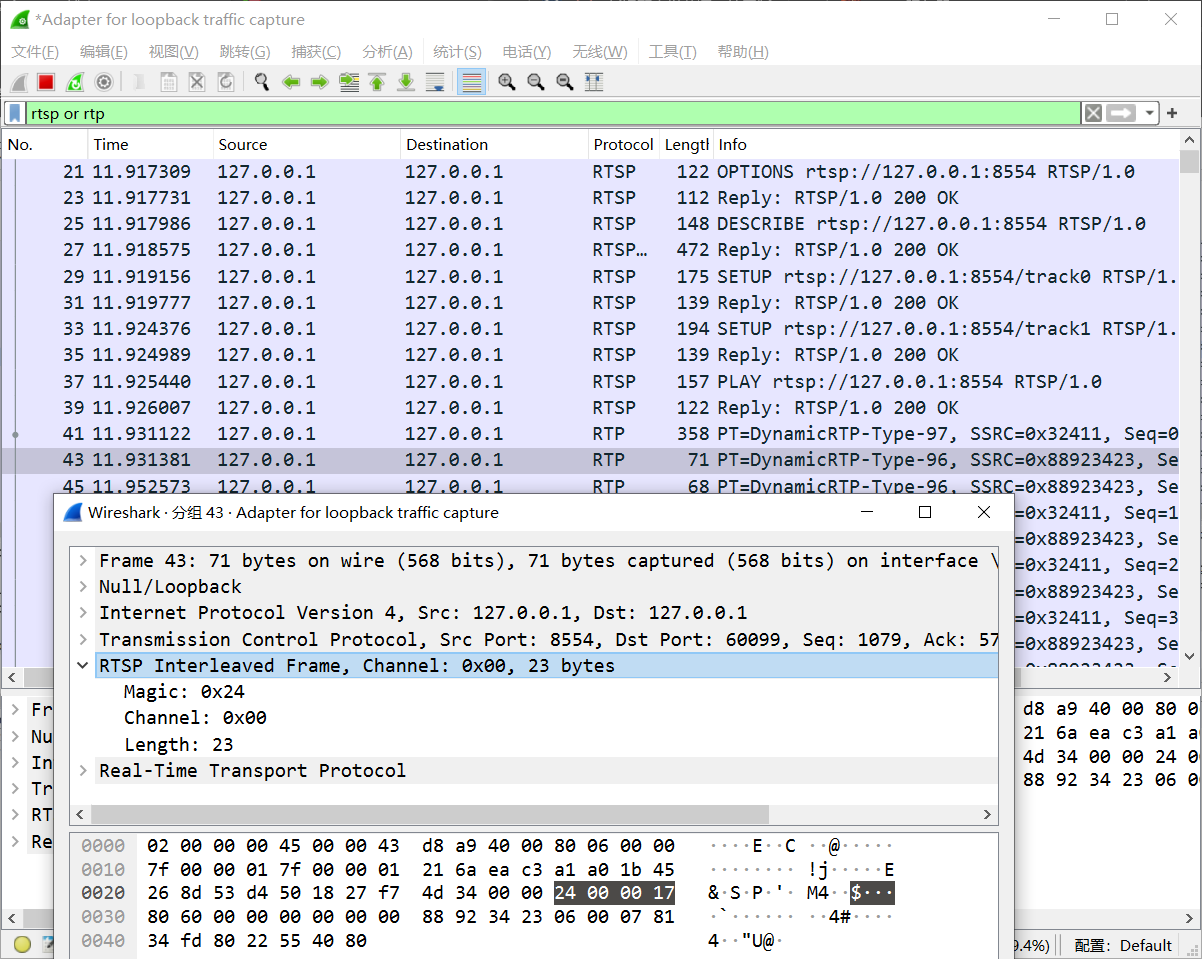The image size is (1202, 959).
Task: Jump to the last packet icon
Action: point(406,82)
